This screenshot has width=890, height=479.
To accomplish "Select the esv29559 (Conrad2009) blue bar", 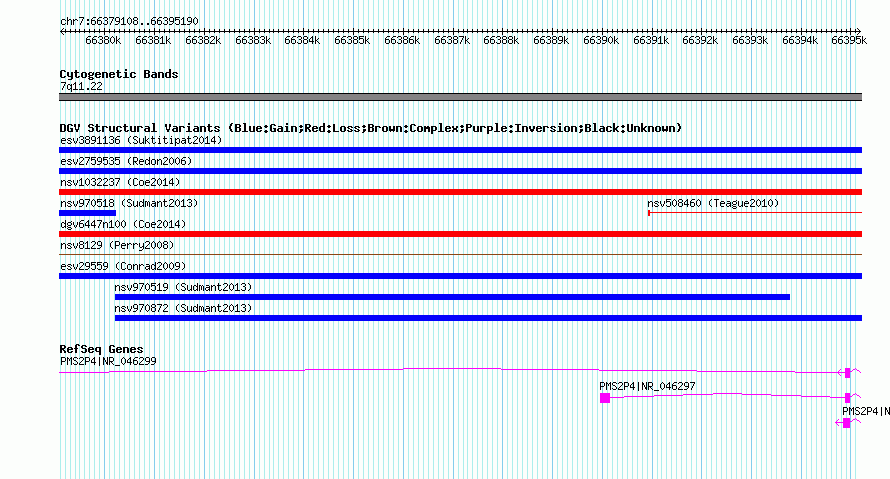I will 460,276.
